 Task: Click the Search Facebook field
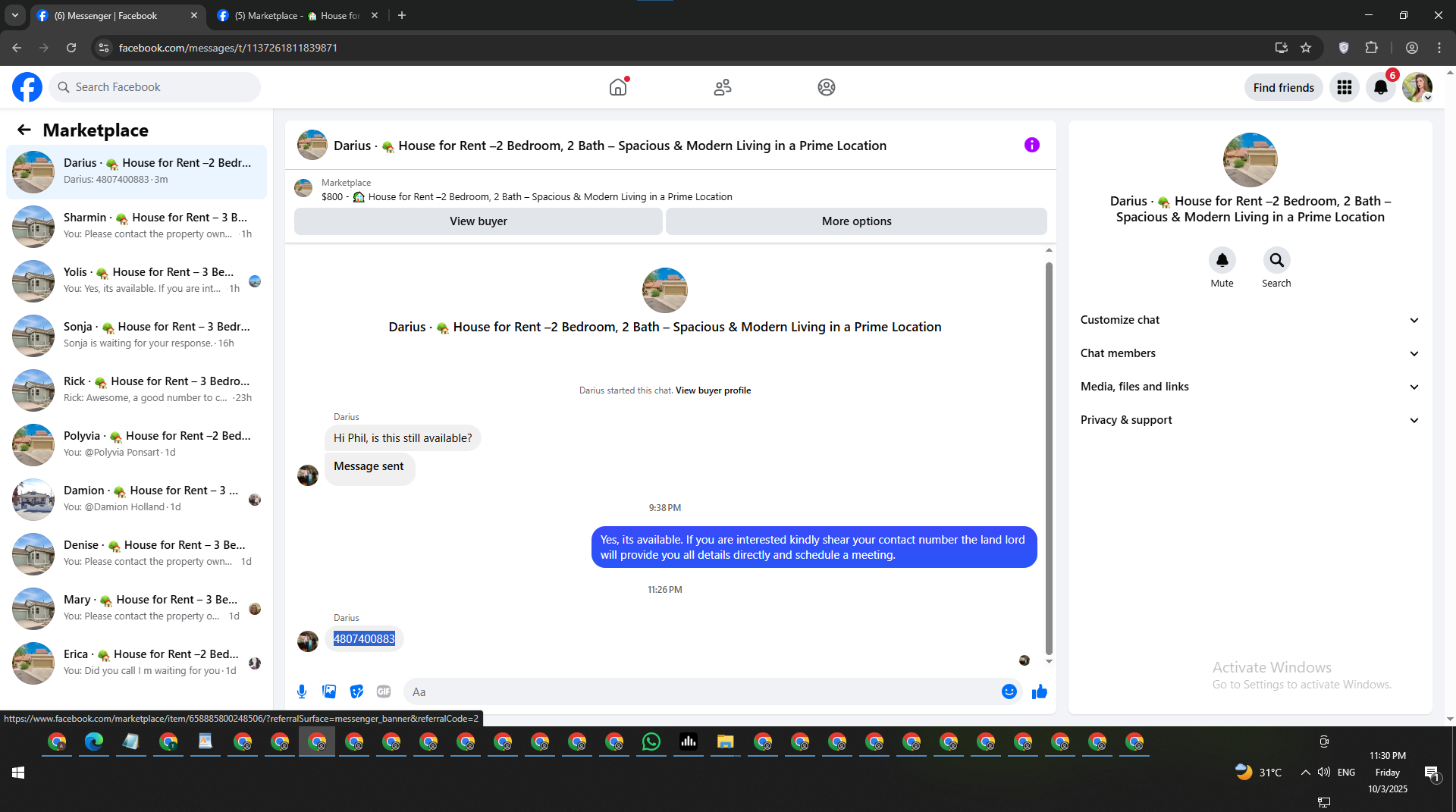click(x=155, y=87)
